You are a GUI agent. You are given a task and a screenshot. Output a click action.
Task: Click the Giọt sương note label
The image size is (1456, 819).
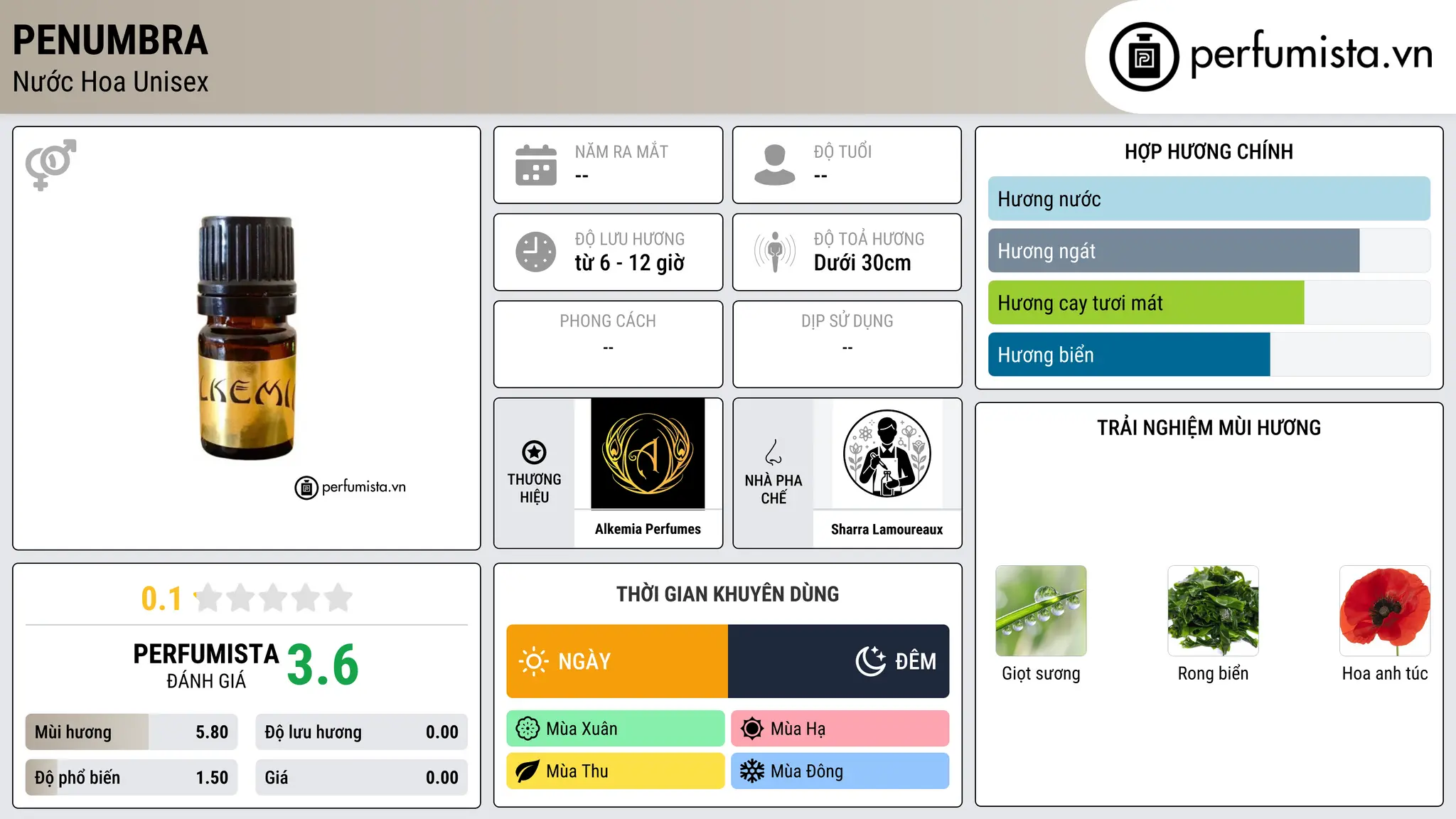1041,673
